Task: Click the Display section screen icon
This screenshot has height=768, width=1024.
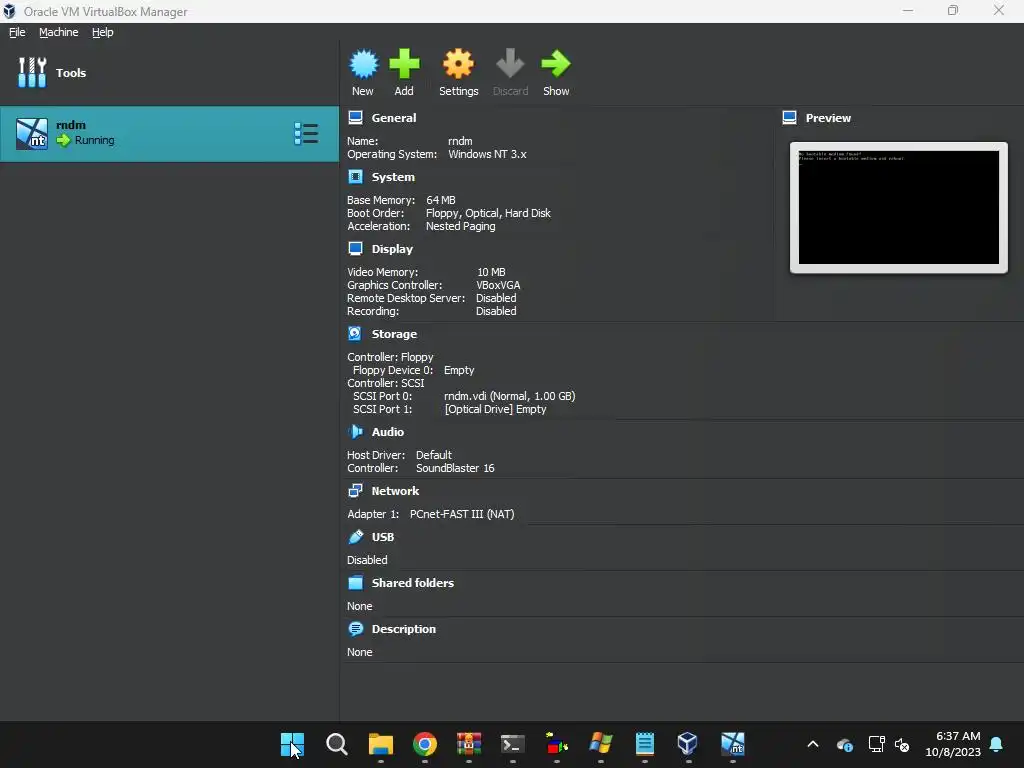Action: 355,249
